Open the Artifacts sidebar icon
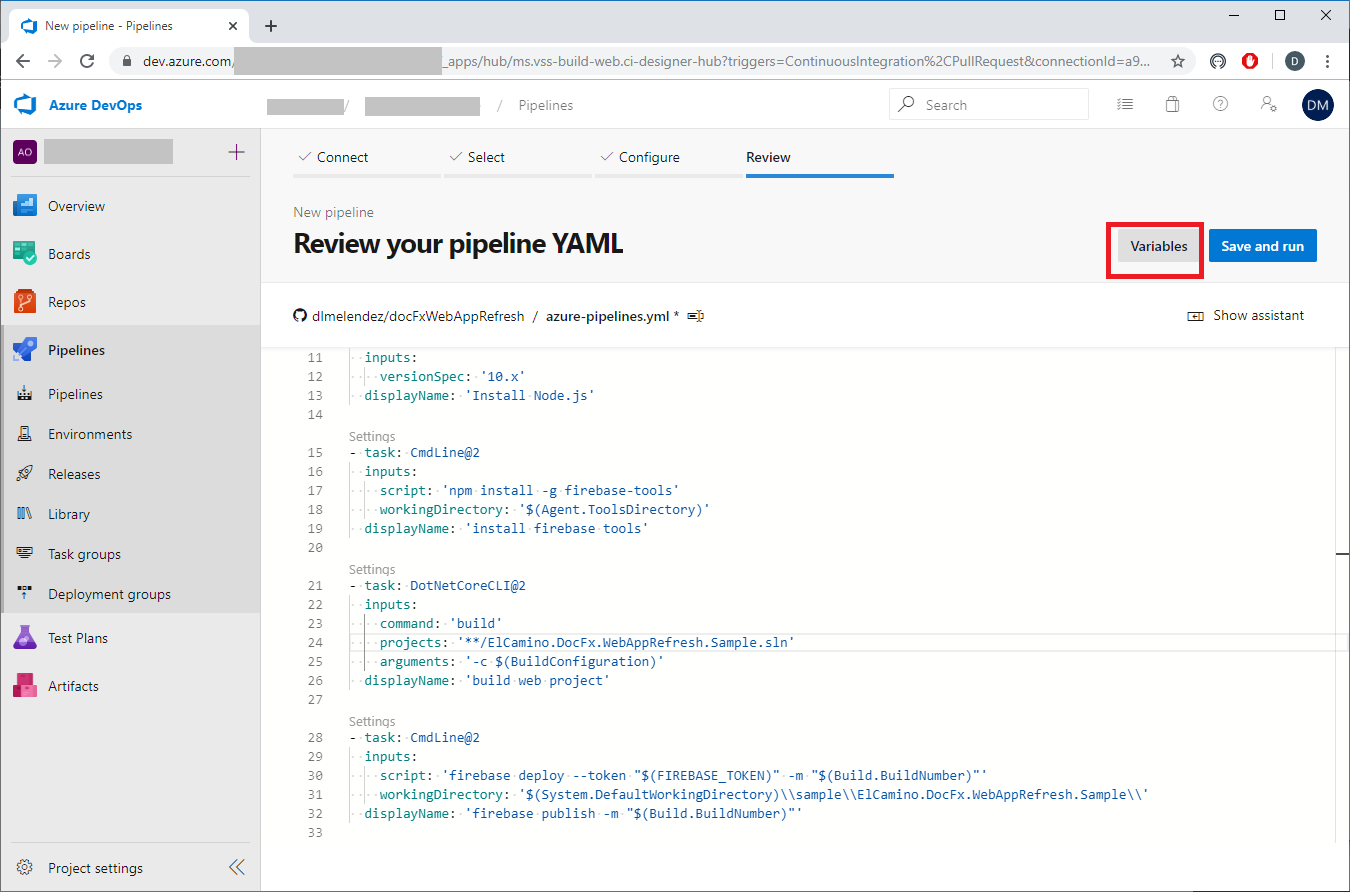This screenshot has height=892, width=1350. [x=25, y=686]
